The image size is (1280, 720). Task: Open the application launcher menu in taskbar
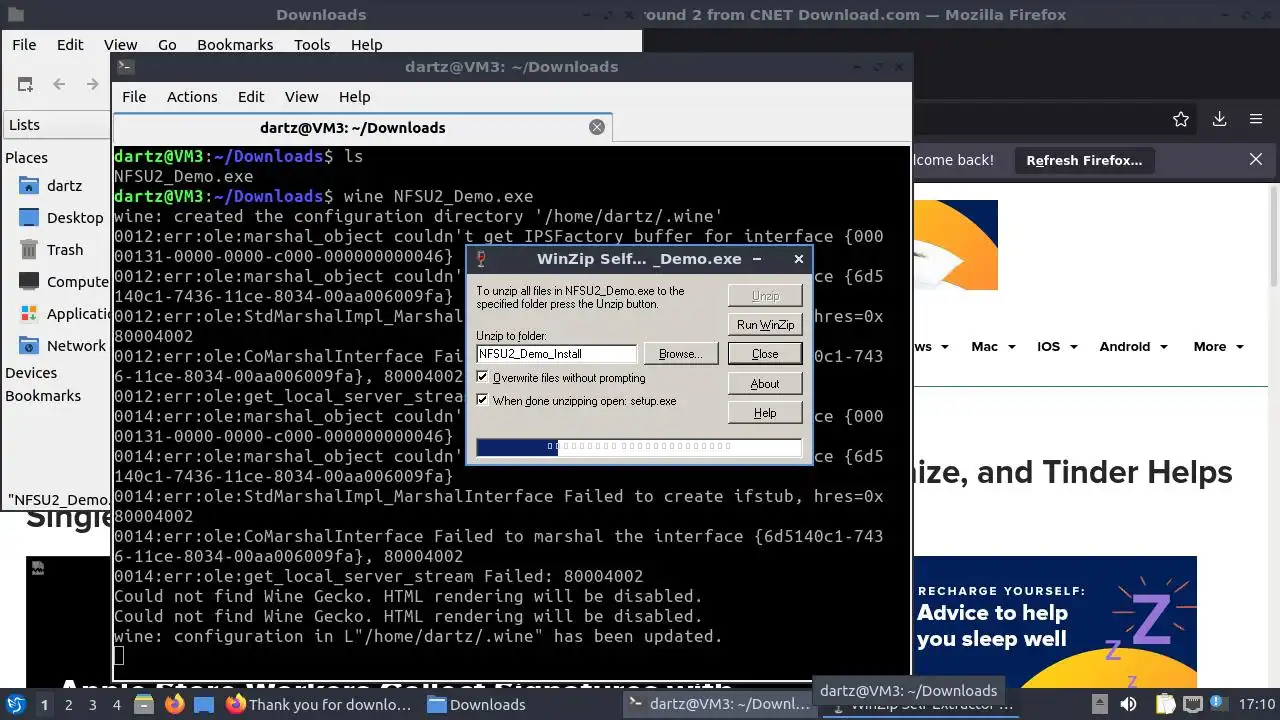point(16,704)
